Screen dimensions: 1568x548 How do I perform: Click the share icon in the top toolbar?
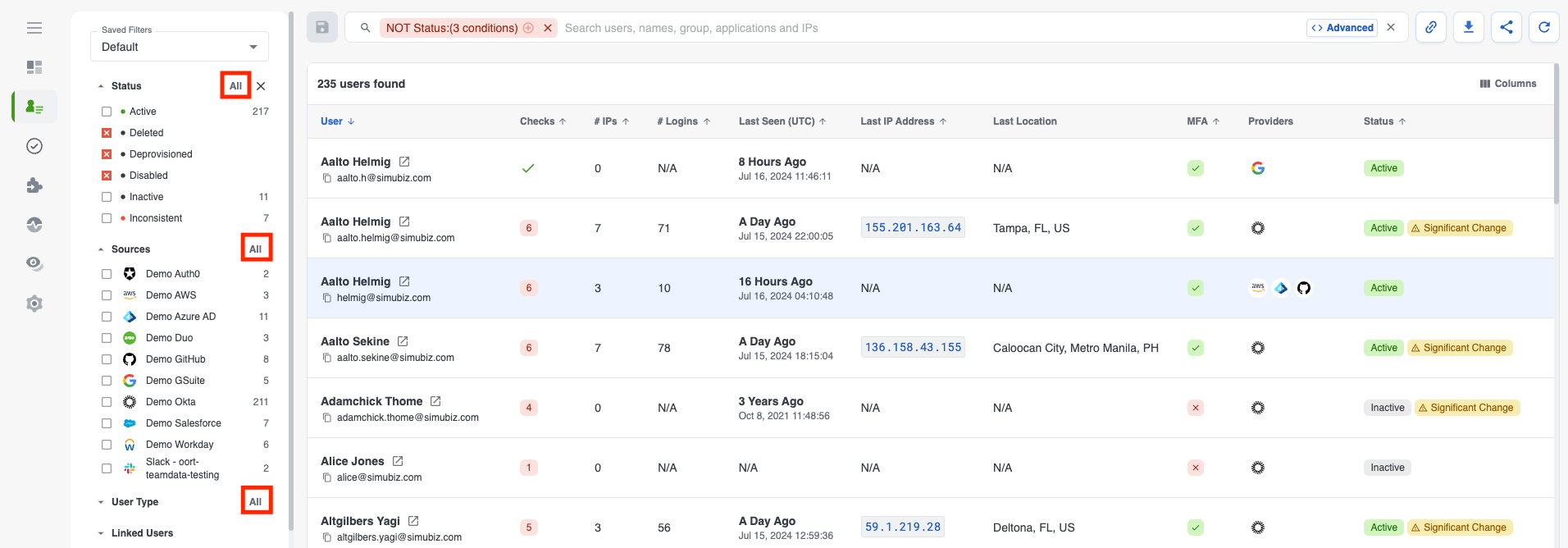1506,28
